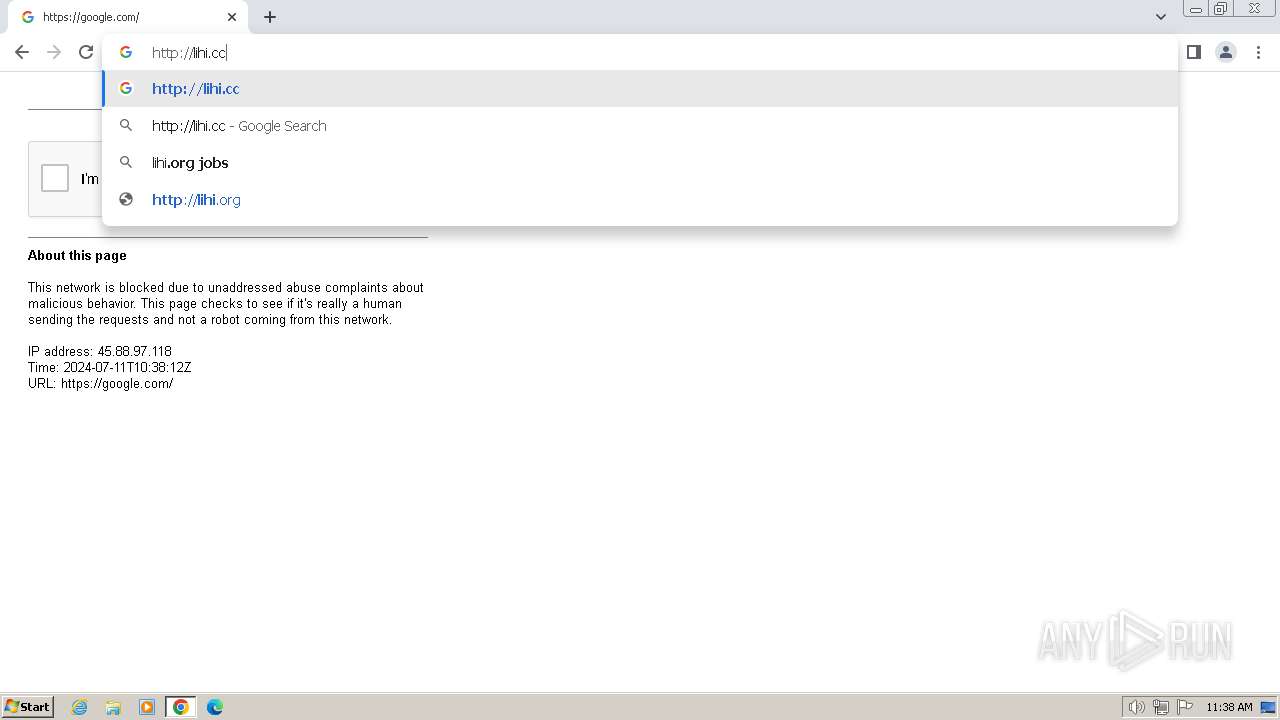Viewport: 1280px width, 720px height.
Task: Click the Show desktop button in tray
Action: [x=1268, y=707]
